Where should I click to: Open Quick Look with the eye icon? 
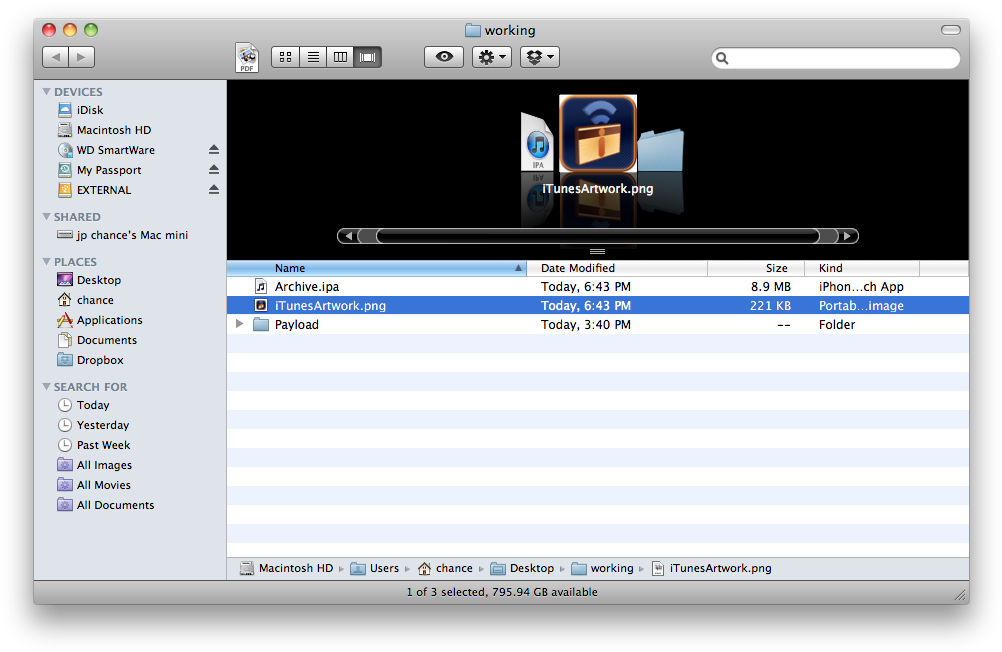(443, 57)
